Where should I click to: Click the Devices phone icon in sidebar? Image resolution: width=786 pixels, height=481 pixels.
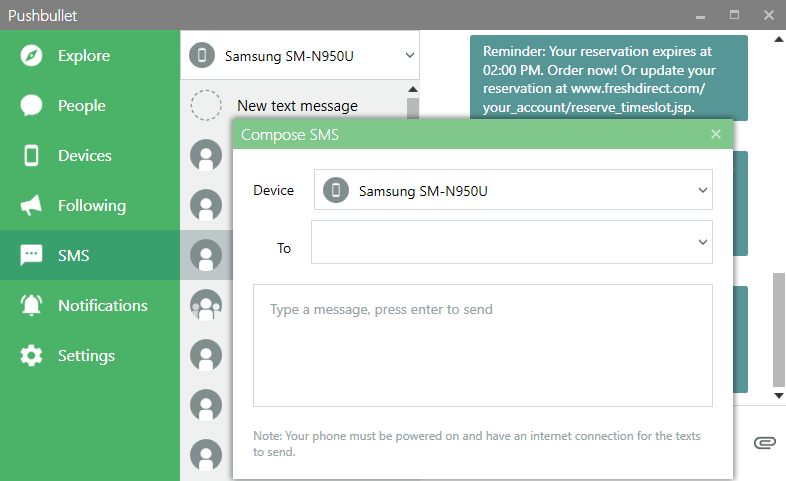[x=31, y=155]
